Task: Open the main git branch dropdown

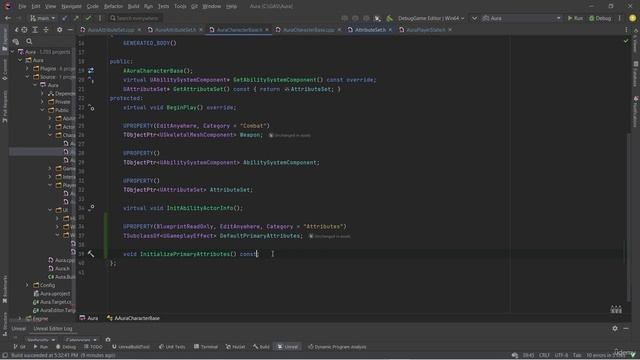Action: tap(42, 18)
